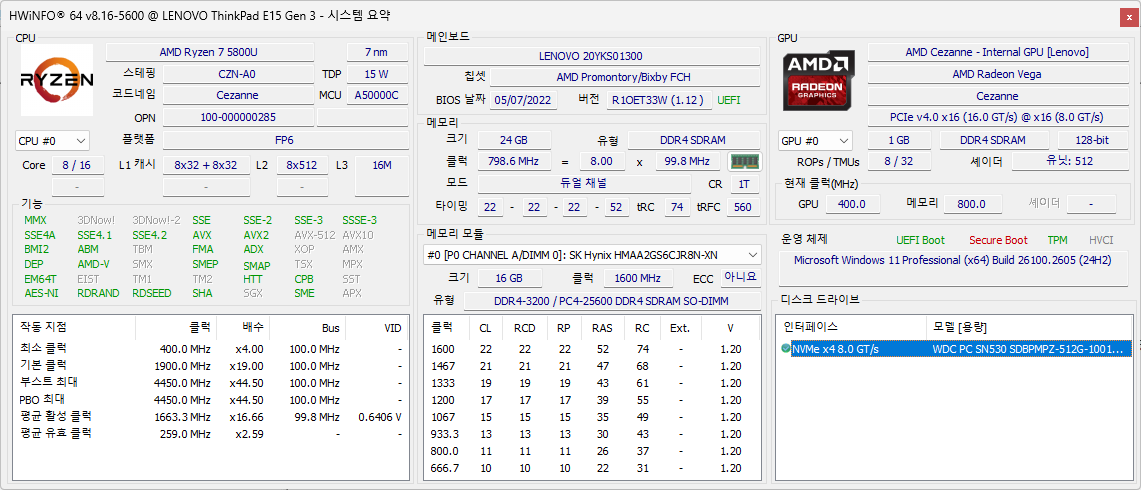This screenshot has height=490, width=1141.
Task: Click the Cezanne codename field
Action: [x=237, y=95]
